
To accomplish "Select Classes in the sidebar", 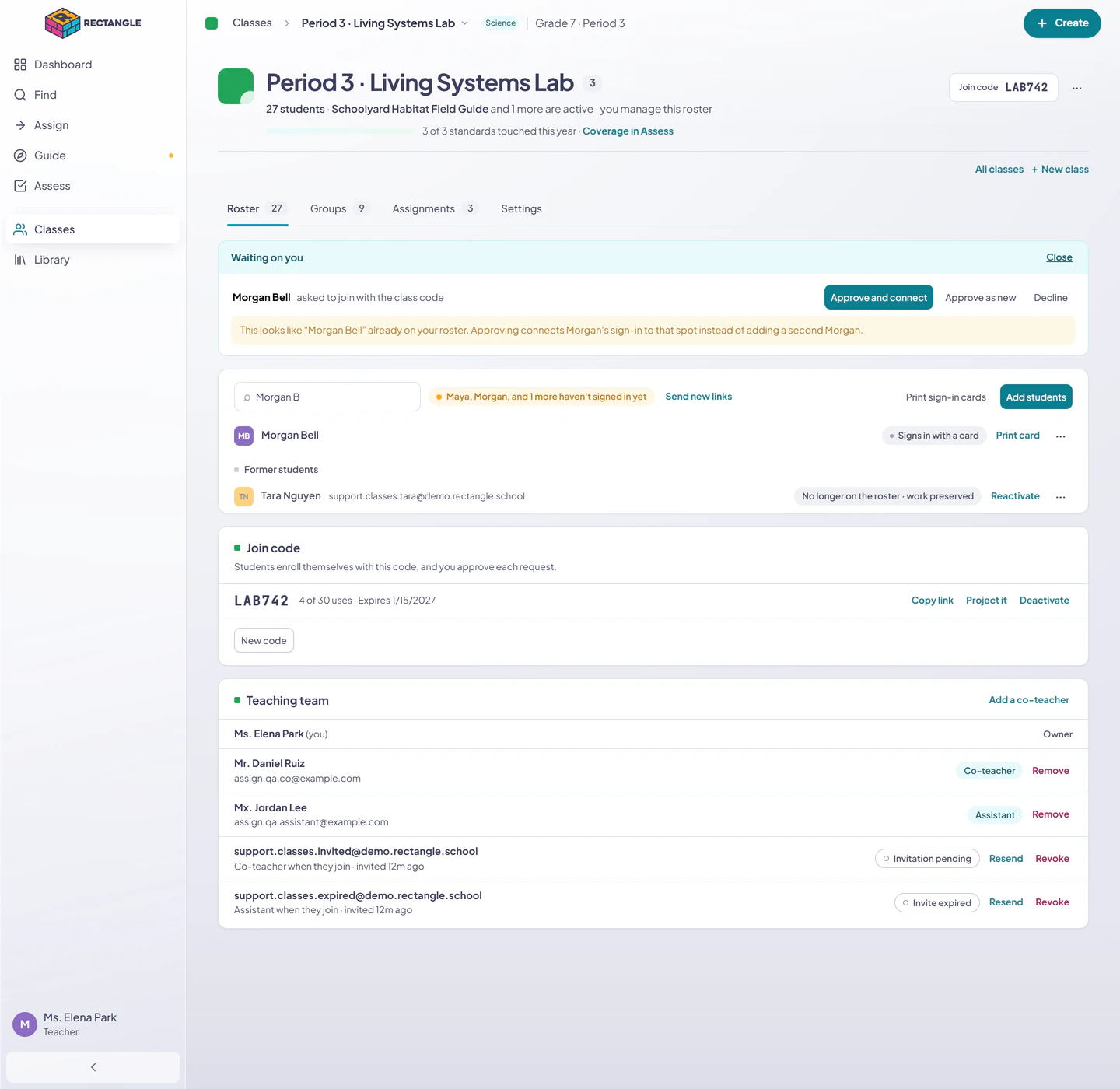I will (x=93, y=229).
